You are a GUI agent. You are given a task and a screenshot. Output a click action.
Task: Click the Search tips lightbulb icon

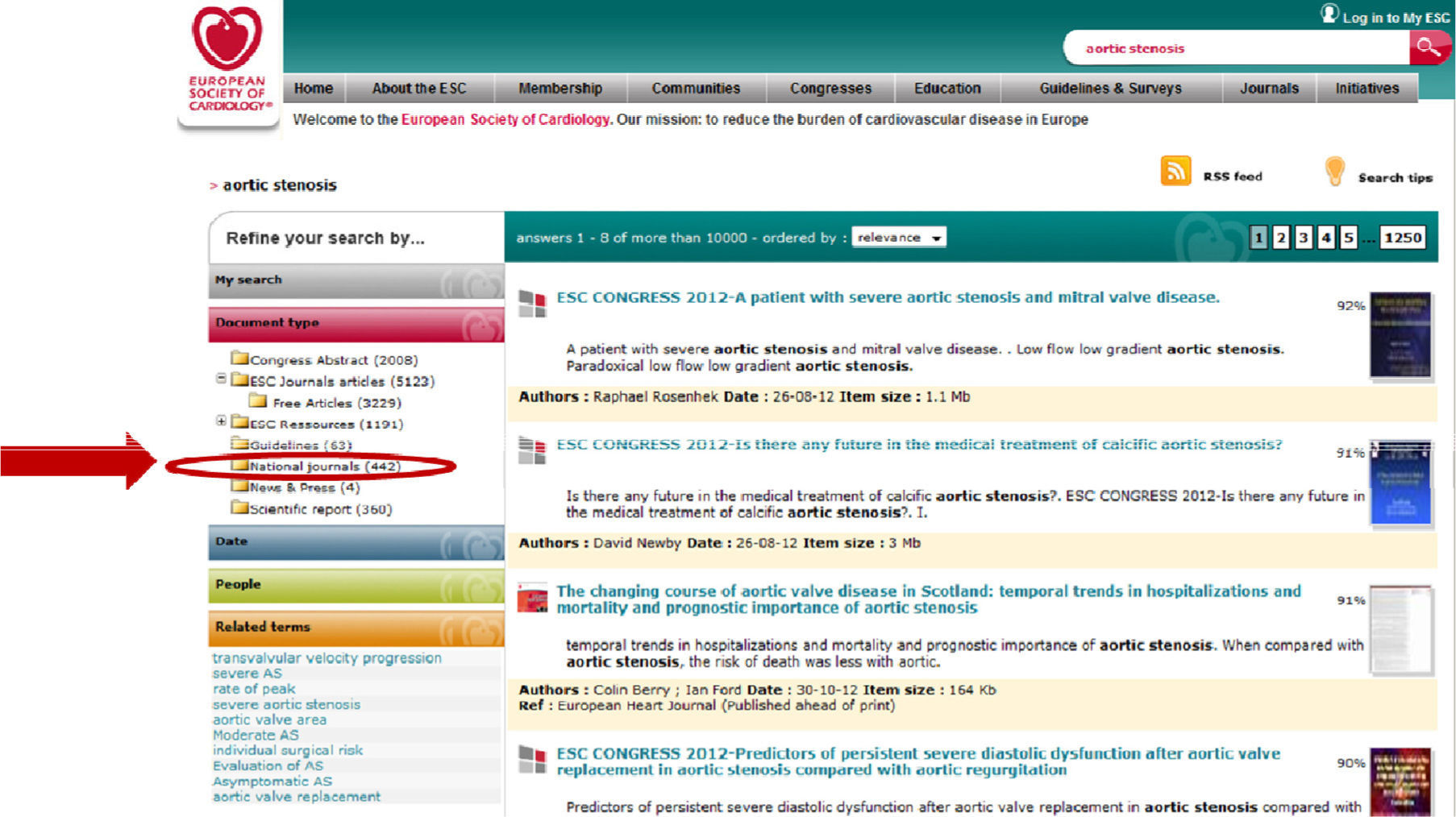(1334, 172)
